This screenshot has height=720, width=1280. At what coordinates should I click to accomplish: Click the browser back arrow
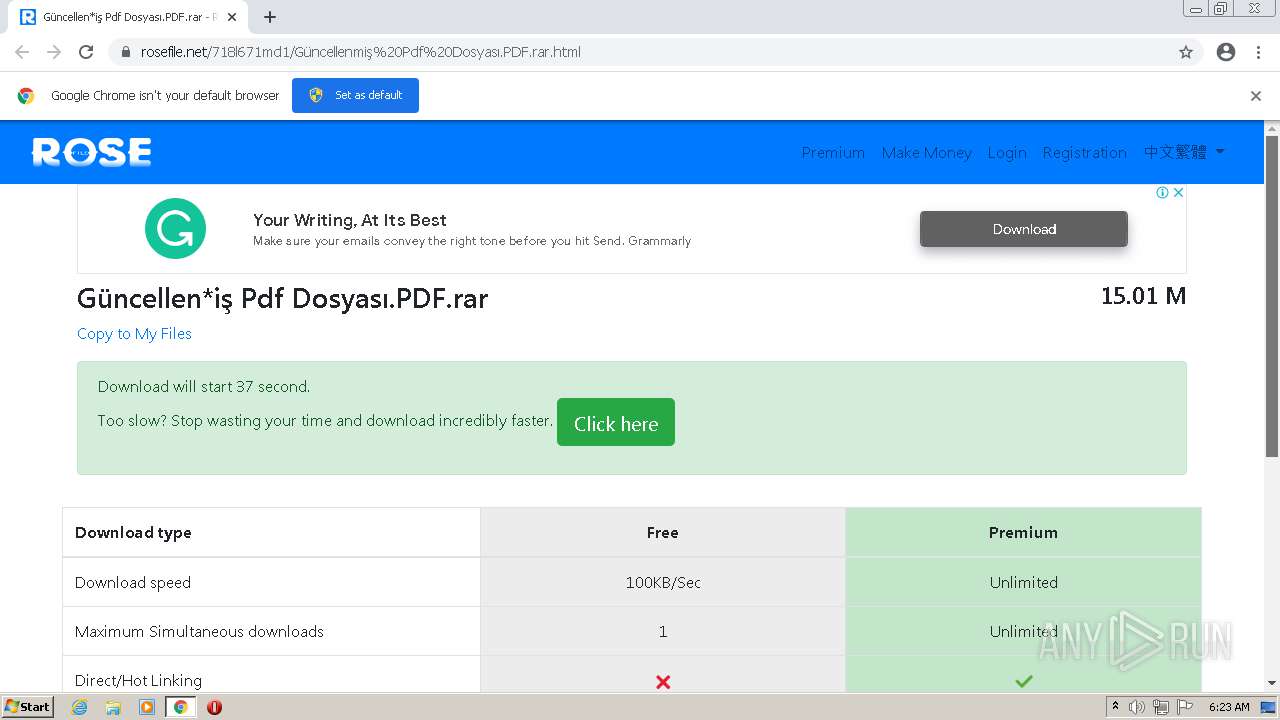(22, 52)
